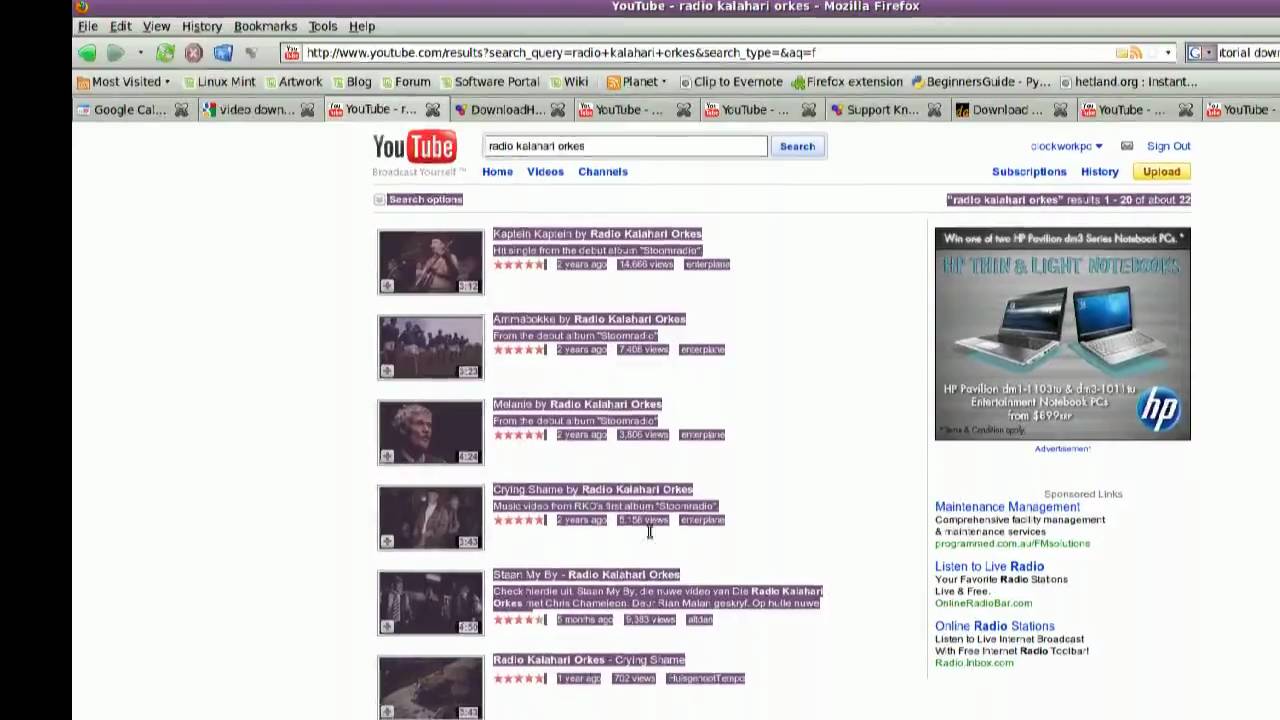Close the Google Cal... tab
Viewport: 1280px width, 720px height.
coord(181,110)
